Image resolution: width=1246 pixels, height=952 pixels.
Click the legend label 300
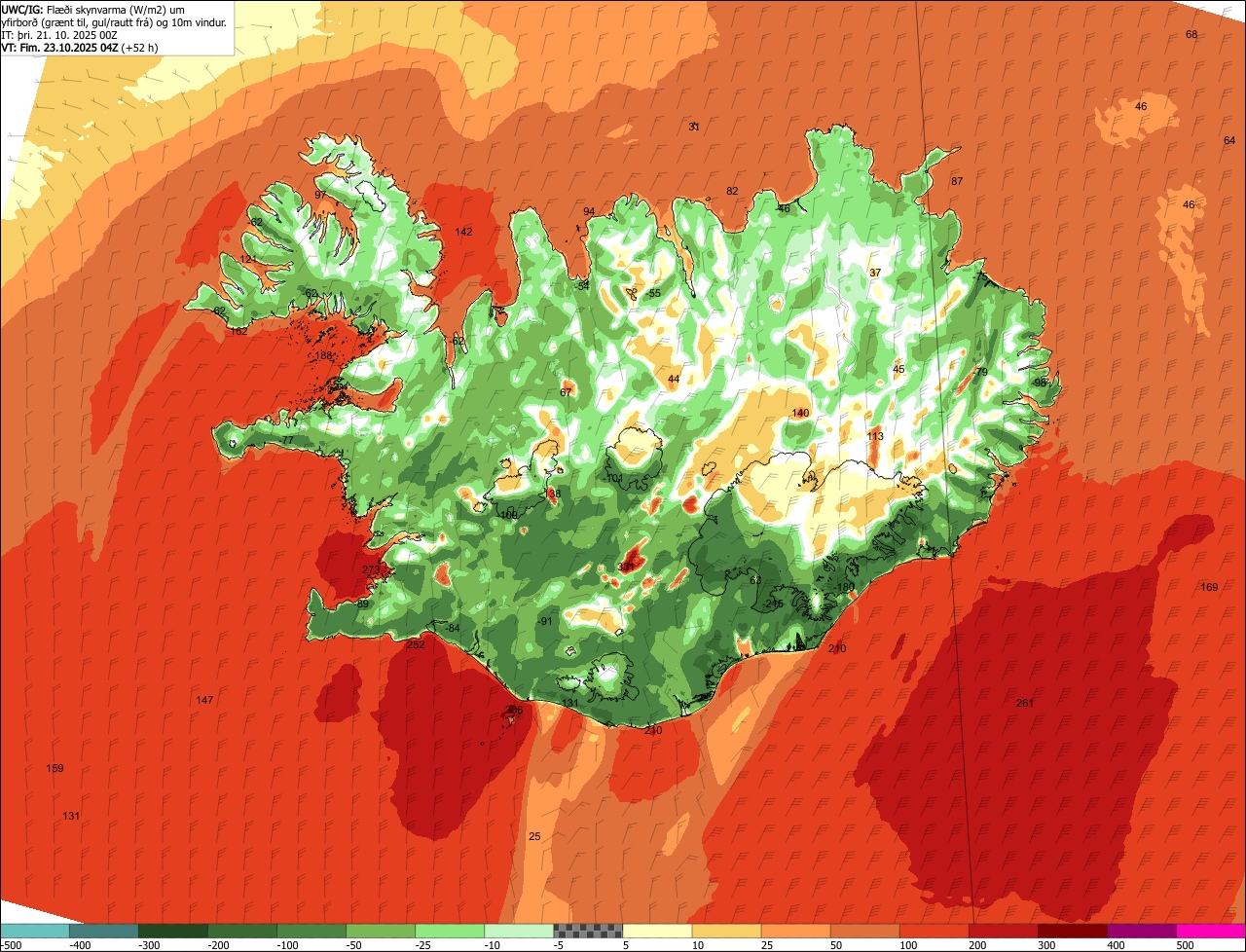tap(1047, 945)
